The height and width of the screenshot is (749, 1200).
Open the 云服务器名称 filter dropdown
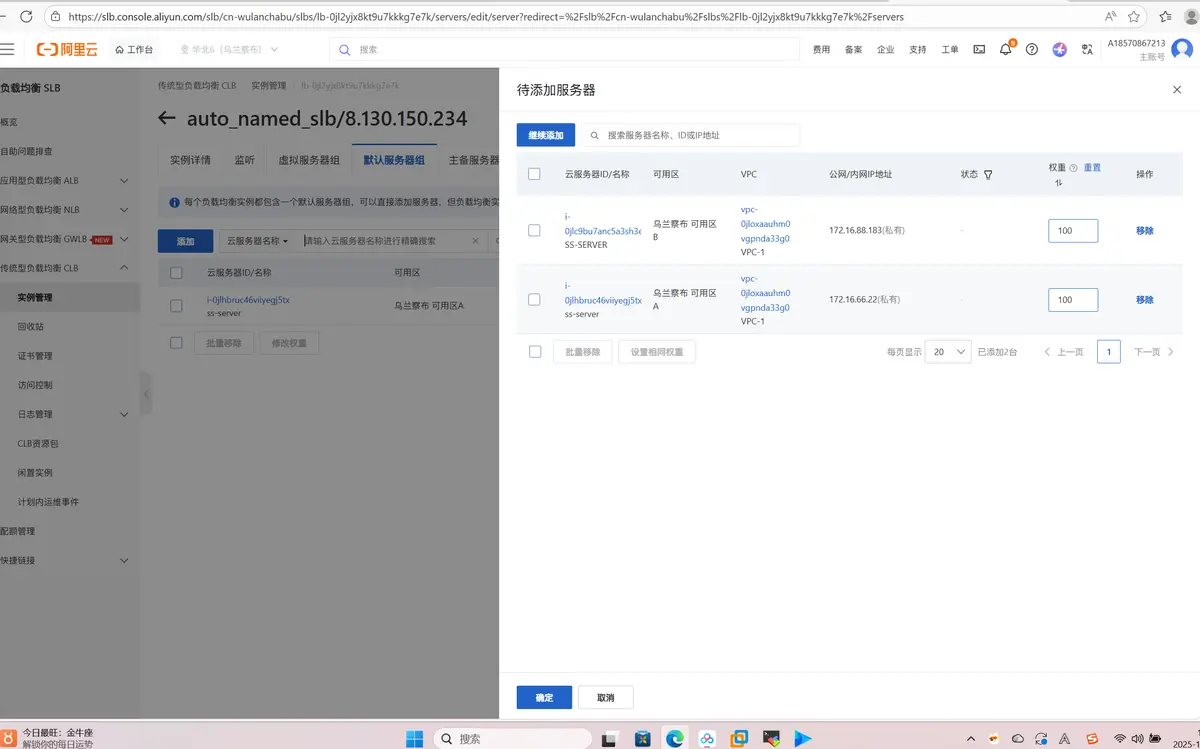(257, 241)
